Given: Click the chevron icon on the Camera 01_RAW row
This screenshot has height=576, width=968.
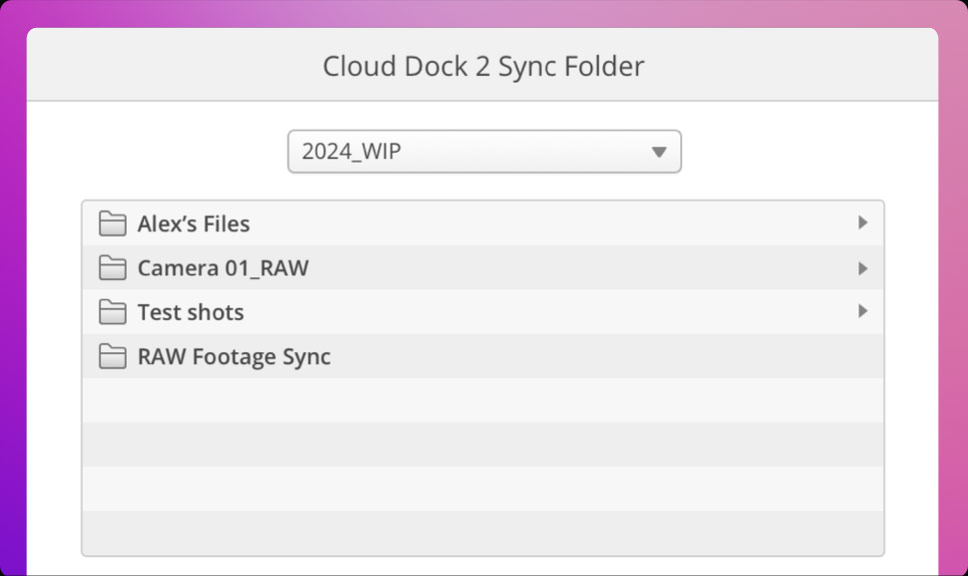Looking at the screenshot, I should pyautogui.click(x=862, y=267).
